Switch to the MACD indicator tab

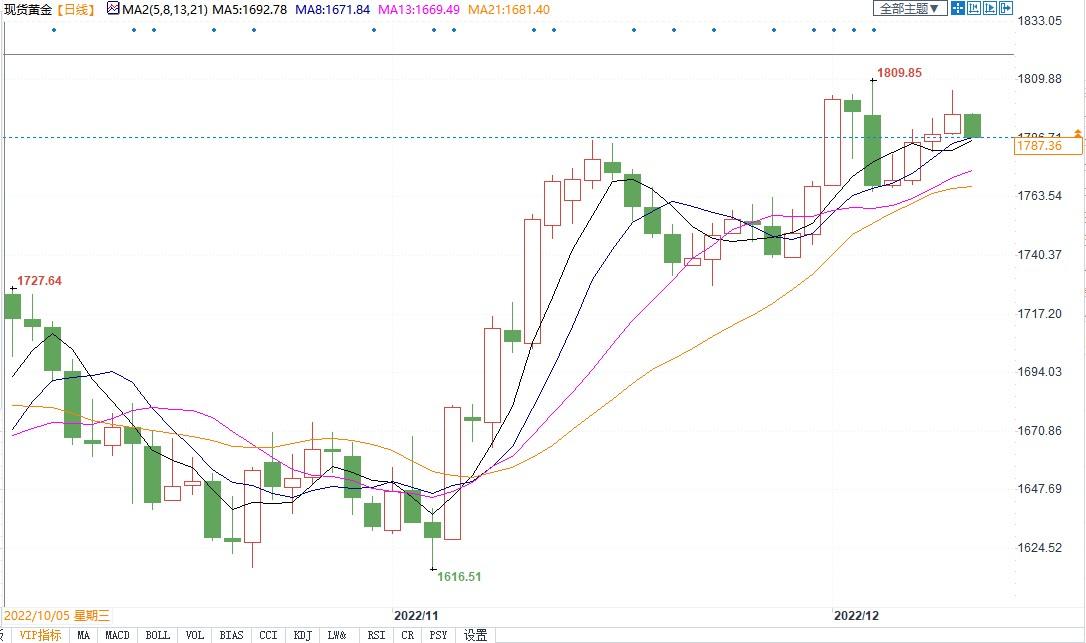point(118,635)
